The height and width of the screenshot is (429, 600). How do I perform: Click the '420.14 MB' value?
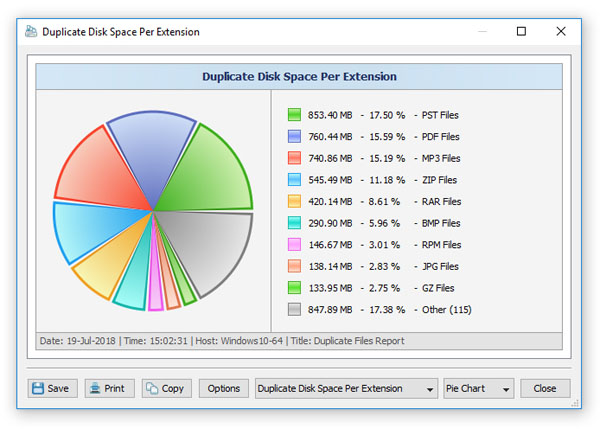click(x=330, y=202)
